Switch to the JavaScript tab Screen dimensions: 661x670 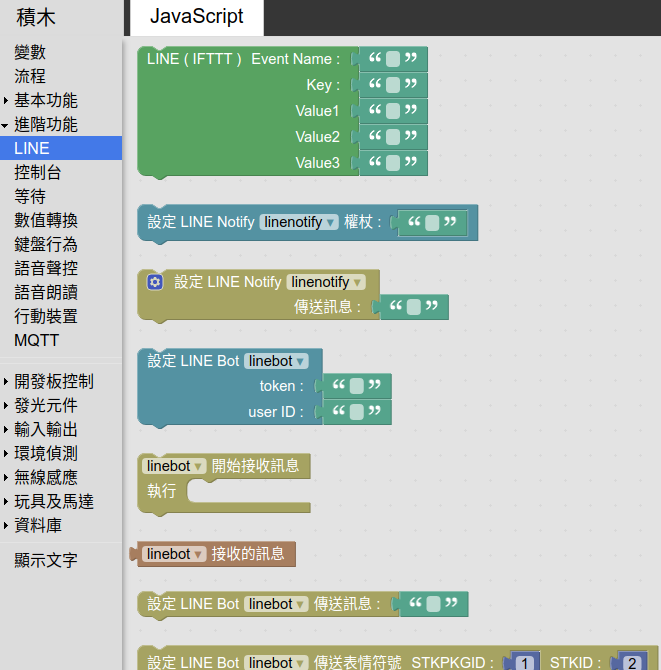click(x=196, y=17)
